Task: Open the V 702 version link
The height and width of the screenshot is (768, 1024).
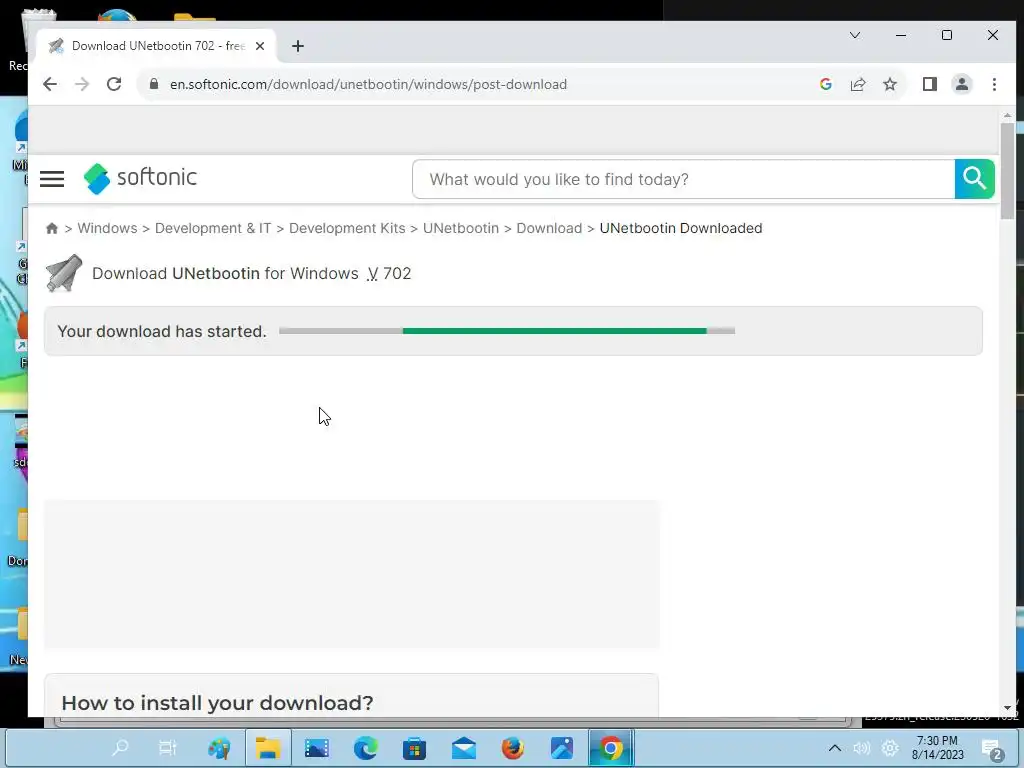Action: (389, 273)
